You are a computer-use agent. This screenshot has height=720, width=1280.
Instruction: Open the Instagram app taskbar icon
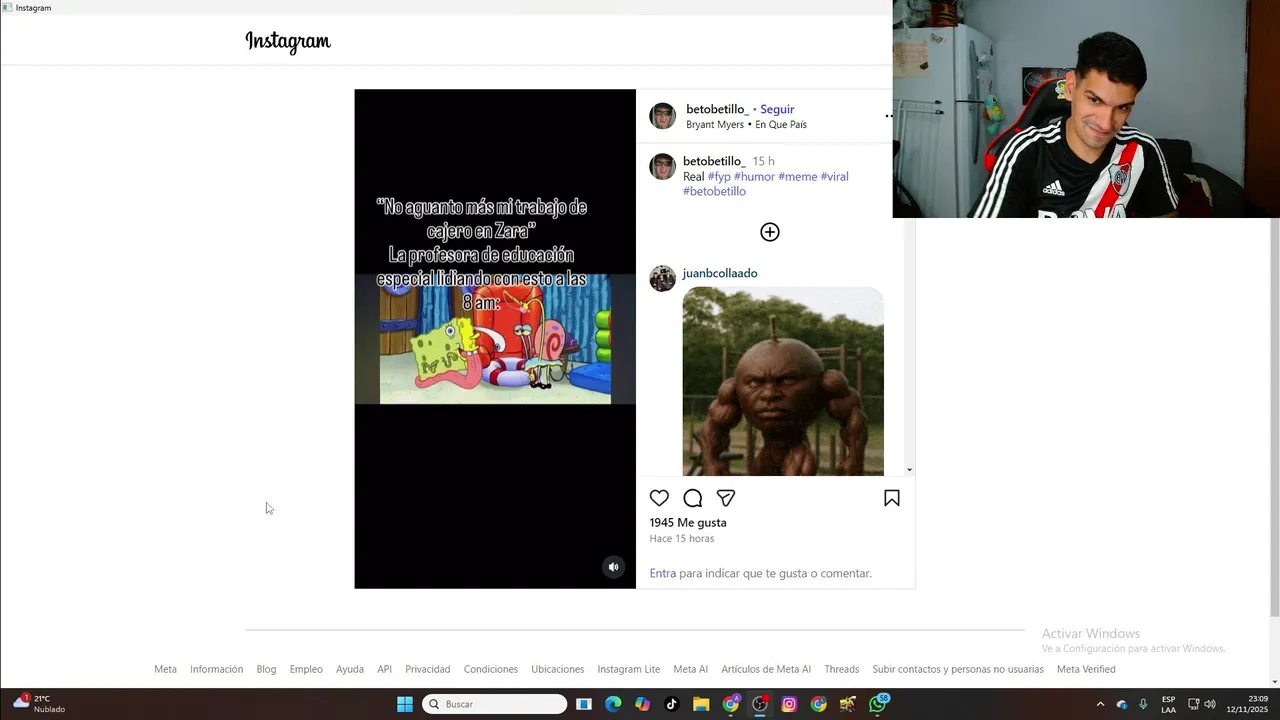point(789,704)
